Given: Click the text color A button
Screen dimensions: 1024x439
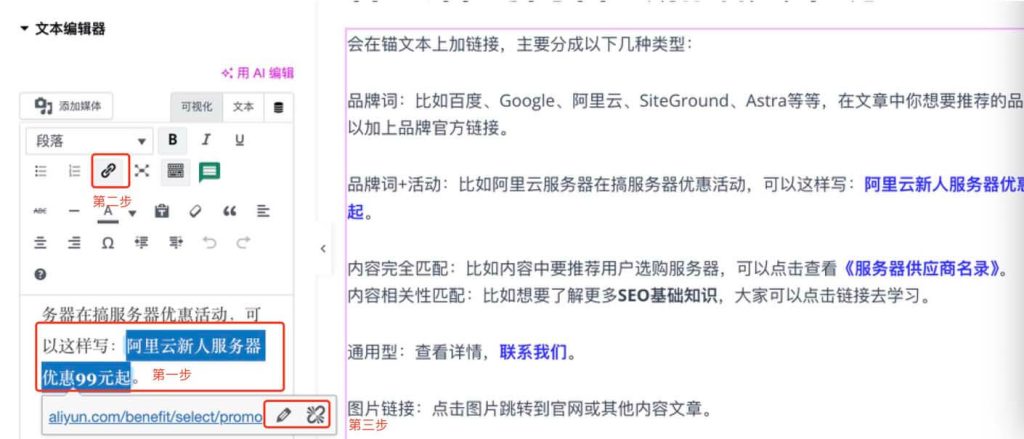Looking at the screenshot, I should (108, 212).
